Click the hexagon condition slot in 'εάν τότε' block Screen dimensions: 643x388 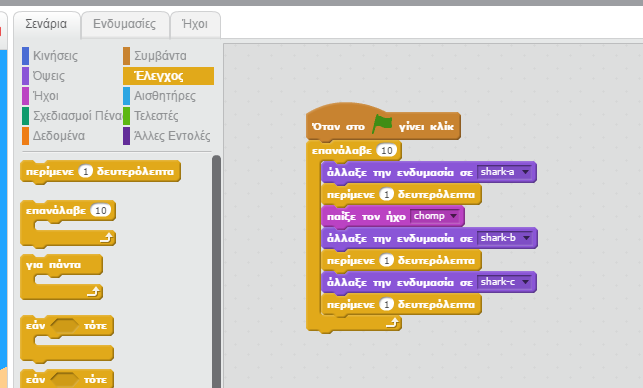65,326
